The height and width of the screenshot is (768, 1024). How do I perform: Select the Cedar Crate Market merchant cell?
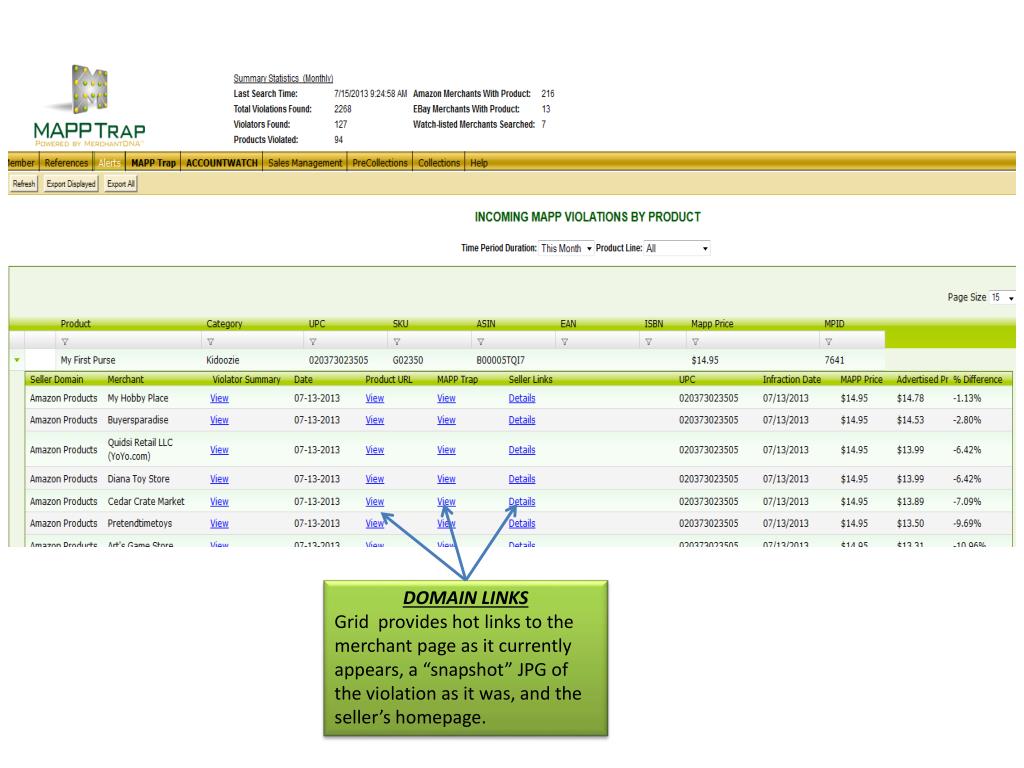pyautogui.click(x=146, y=502)
